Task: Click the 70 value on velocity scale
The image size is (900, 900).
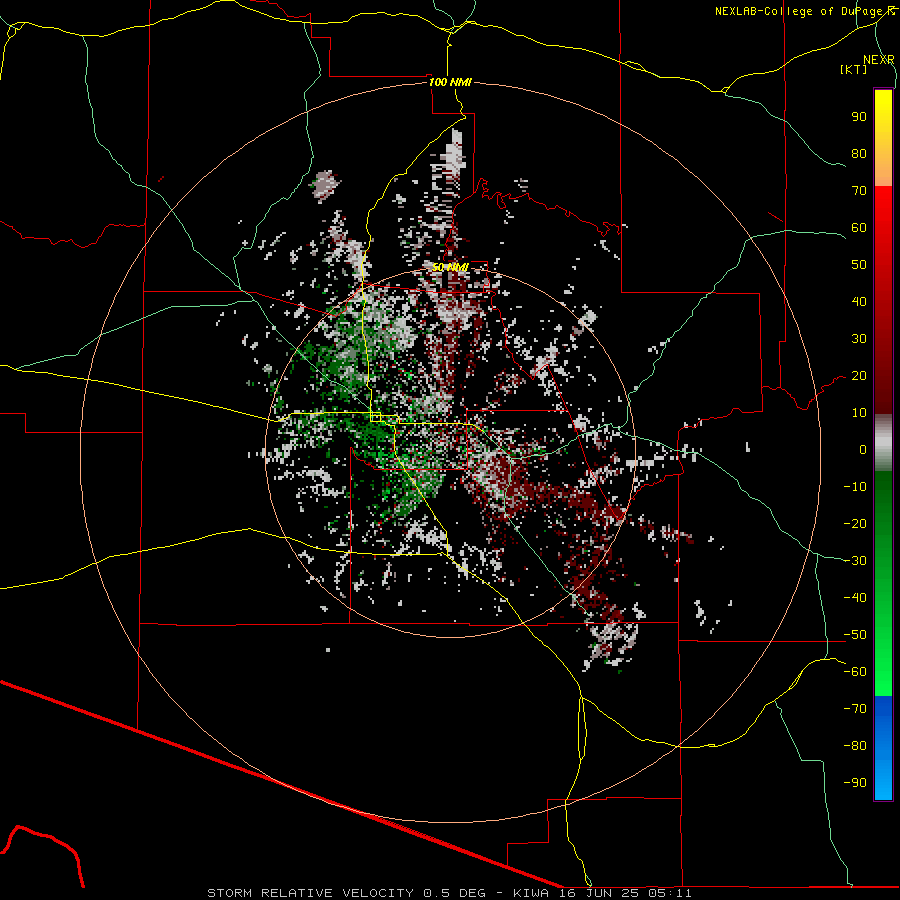Action: coord(859,191)
